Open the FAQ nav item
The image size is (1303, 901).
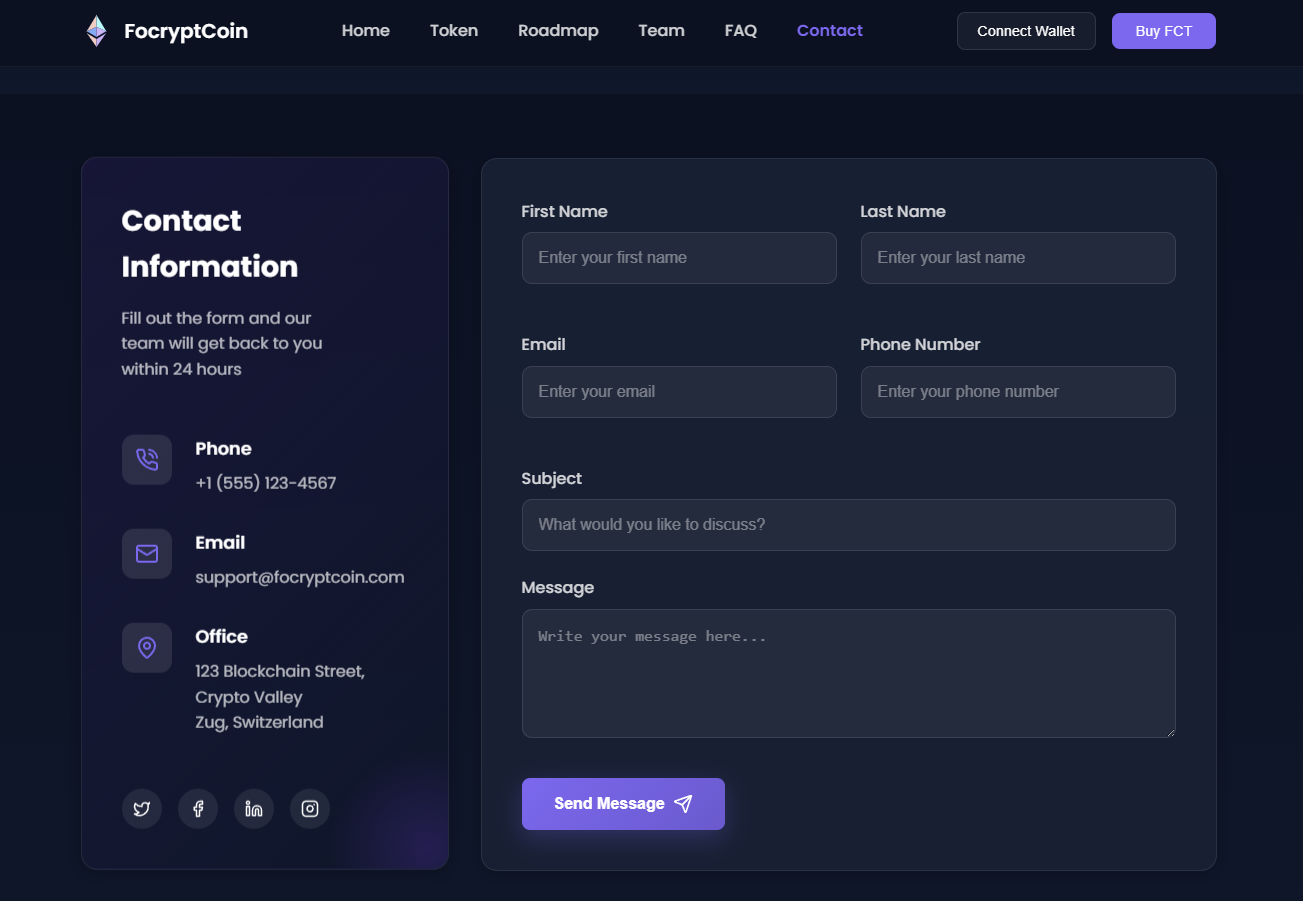pyautogui.click(x=741, y=31)
